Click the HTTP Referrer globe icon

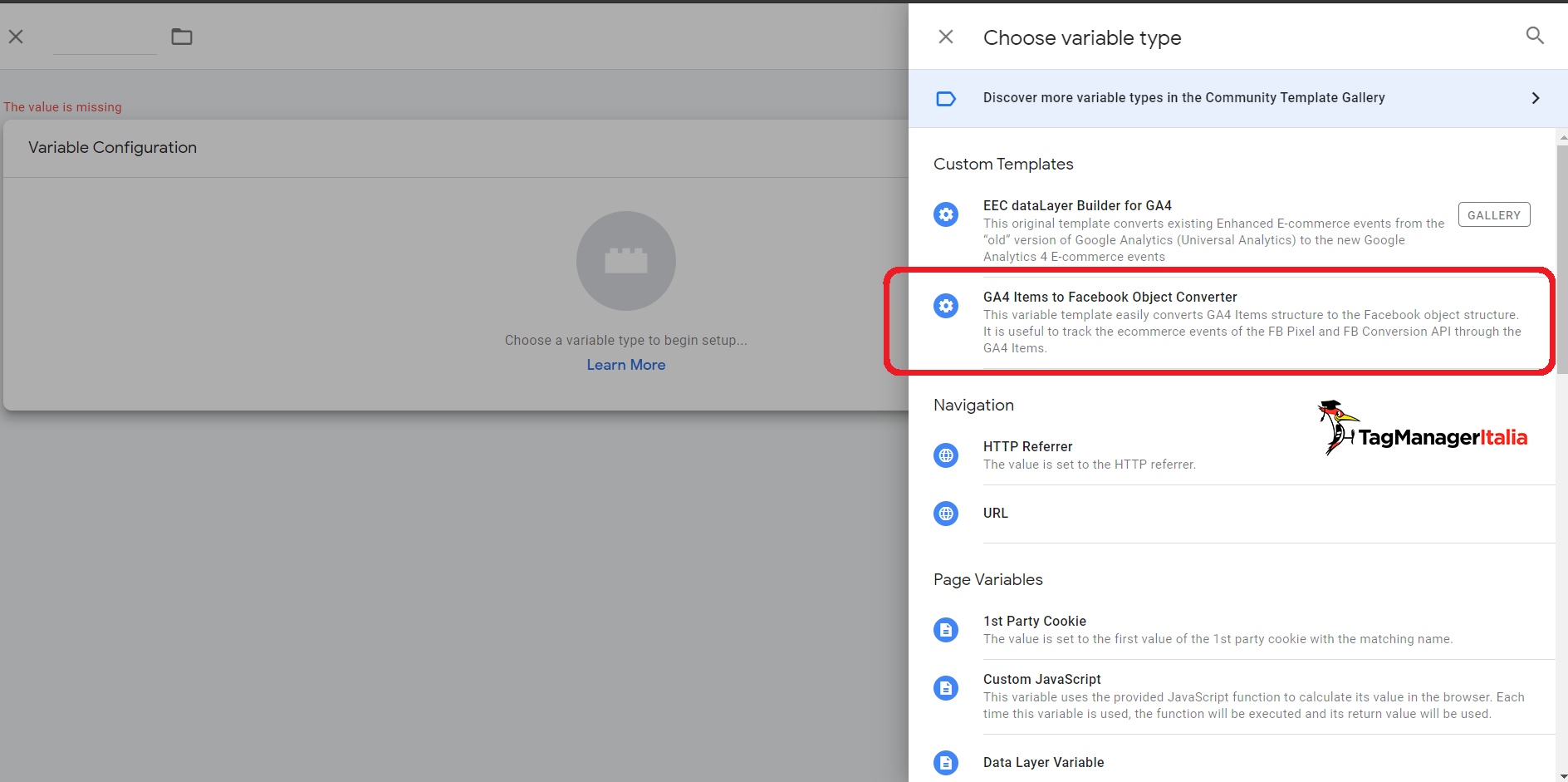[945, 455]
